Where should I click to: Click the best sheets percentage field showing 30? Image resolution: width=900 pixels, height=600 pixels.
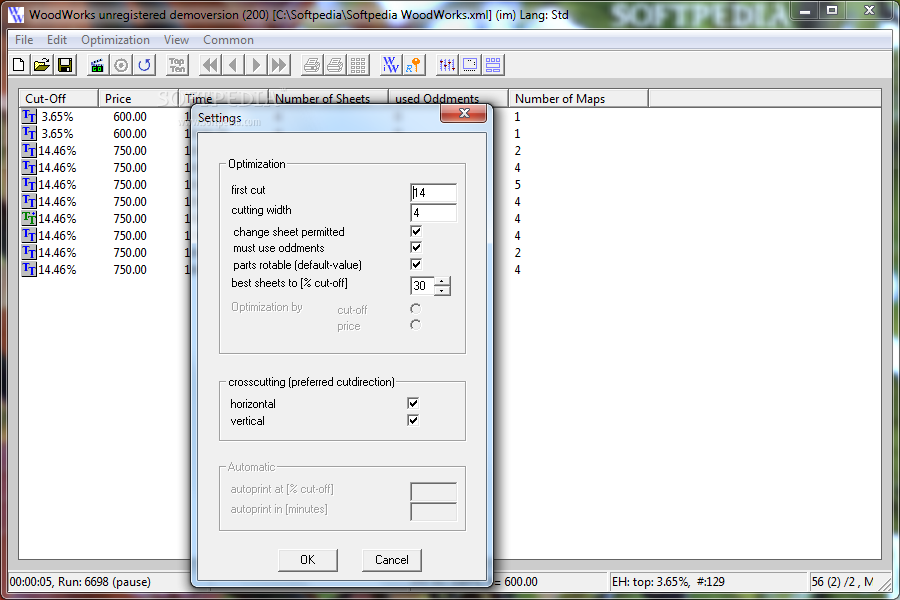422,285
